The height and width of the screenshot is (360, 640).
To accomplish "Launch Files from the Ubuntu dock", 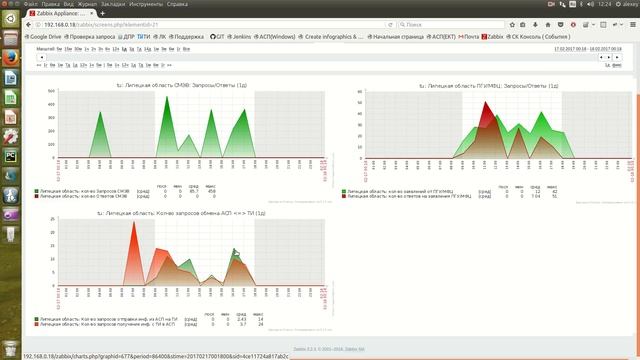I will pos(11,38).
